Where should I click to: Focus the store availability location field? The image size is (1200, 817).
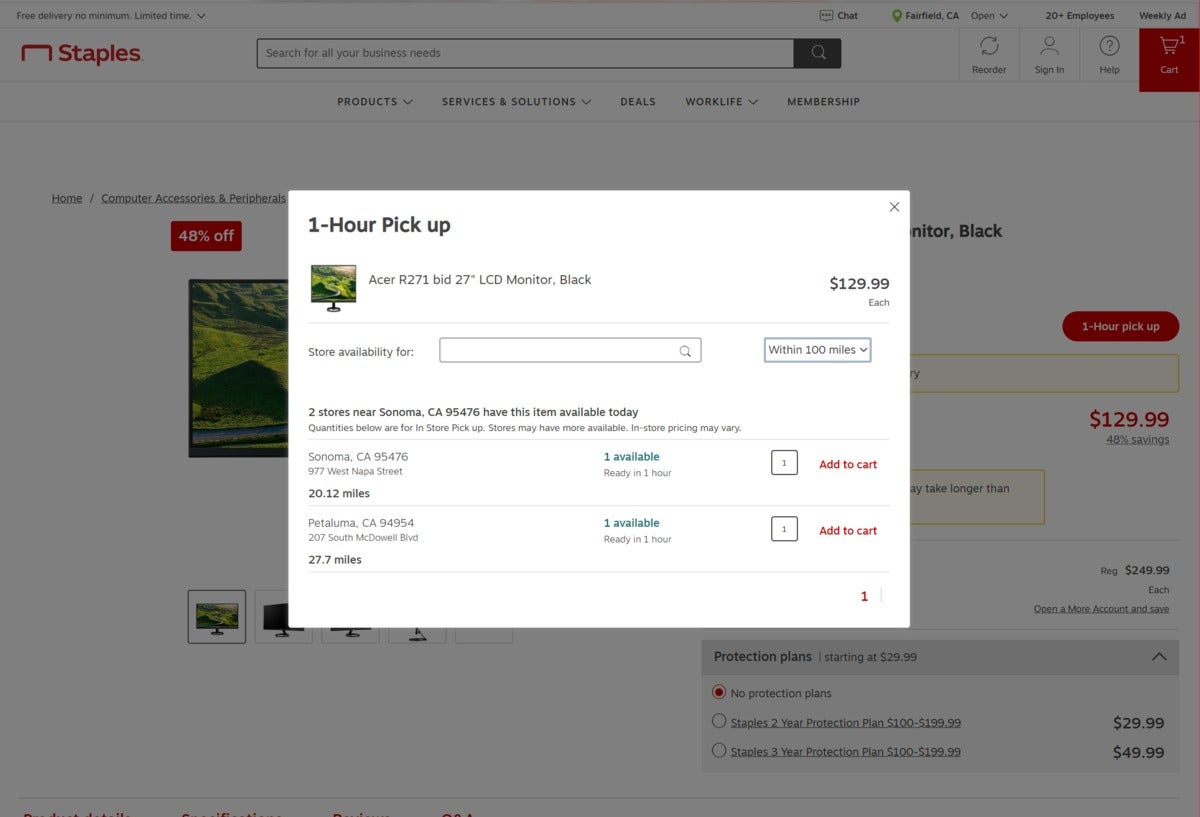(x=570, y=350)
